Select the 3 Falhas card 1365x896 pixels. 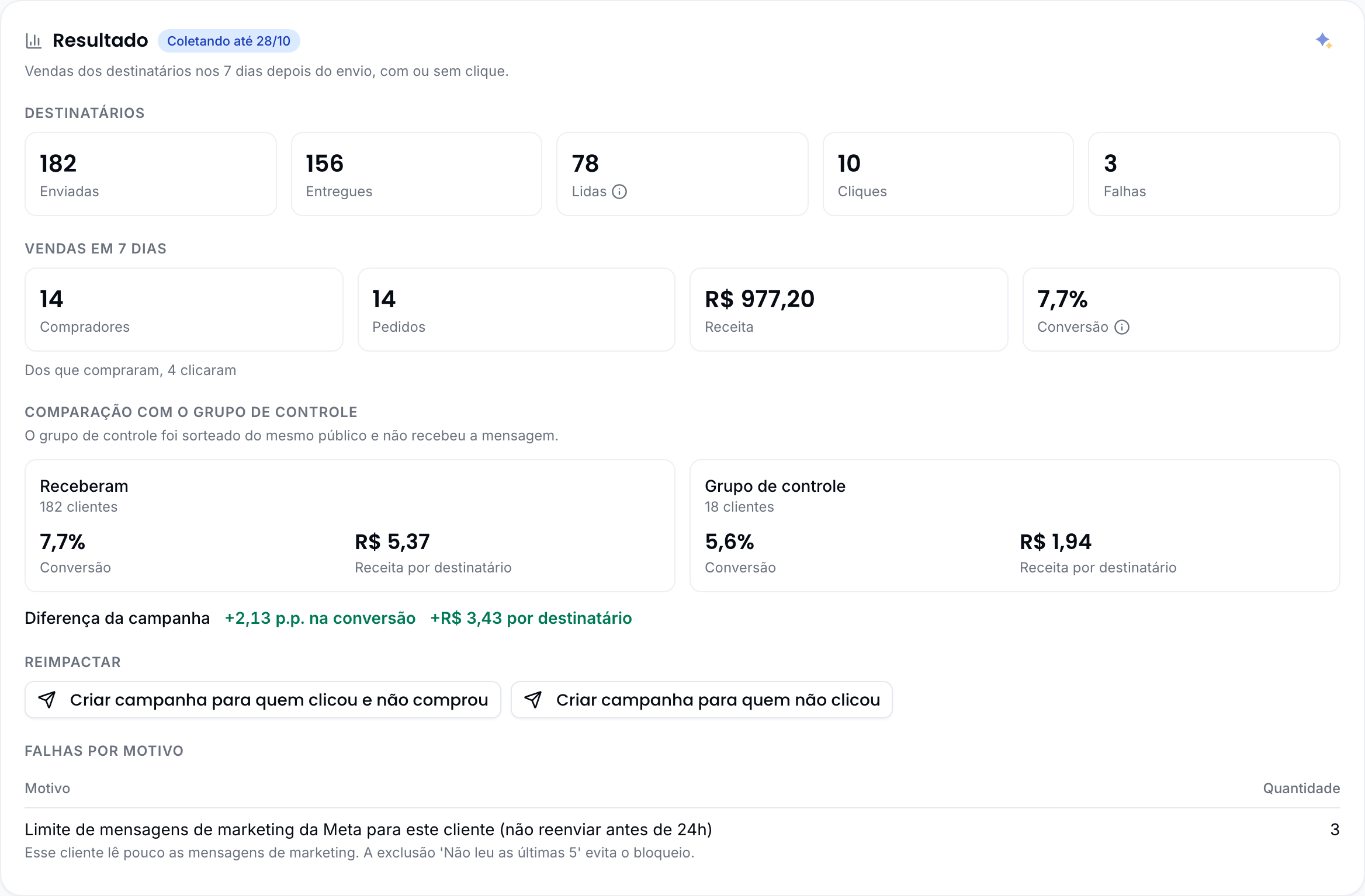1214,174
